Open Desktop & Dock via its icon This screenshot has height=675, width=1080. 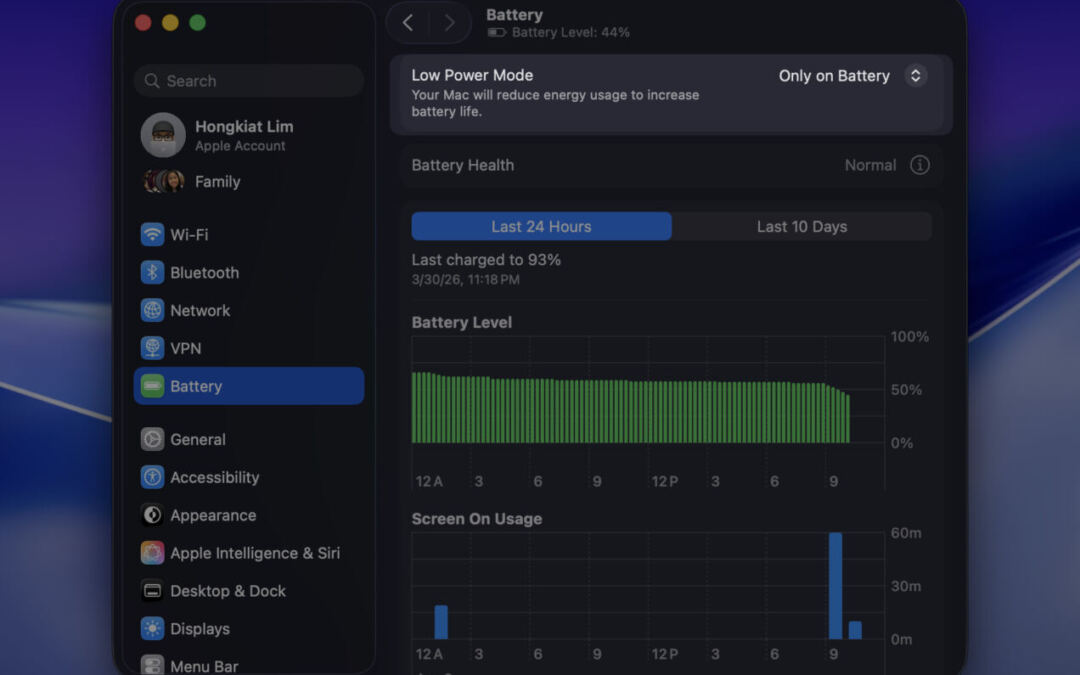coord(152,591)
